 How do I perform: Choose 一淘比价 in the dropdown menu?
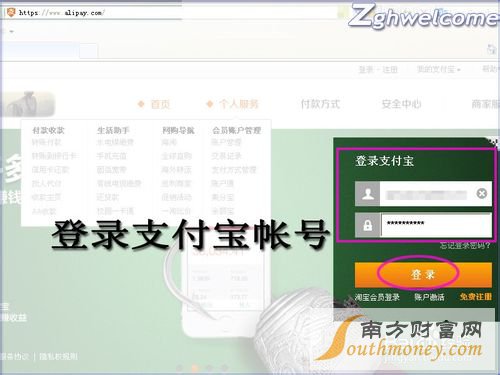[x=176, y=211]
